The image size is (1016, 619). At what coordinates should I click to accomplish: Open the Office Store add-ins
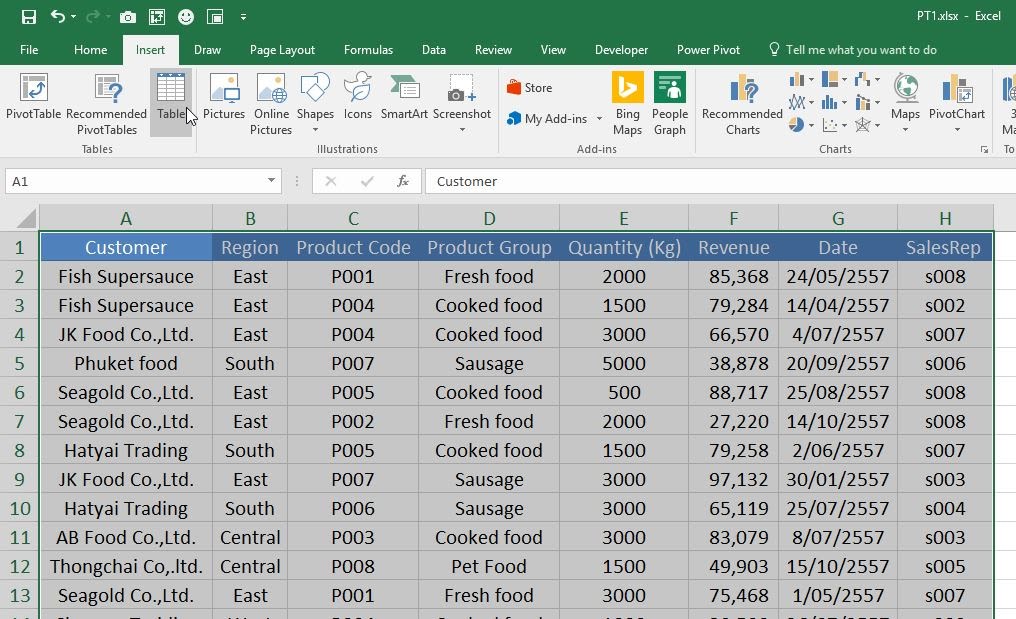(529, 88)
